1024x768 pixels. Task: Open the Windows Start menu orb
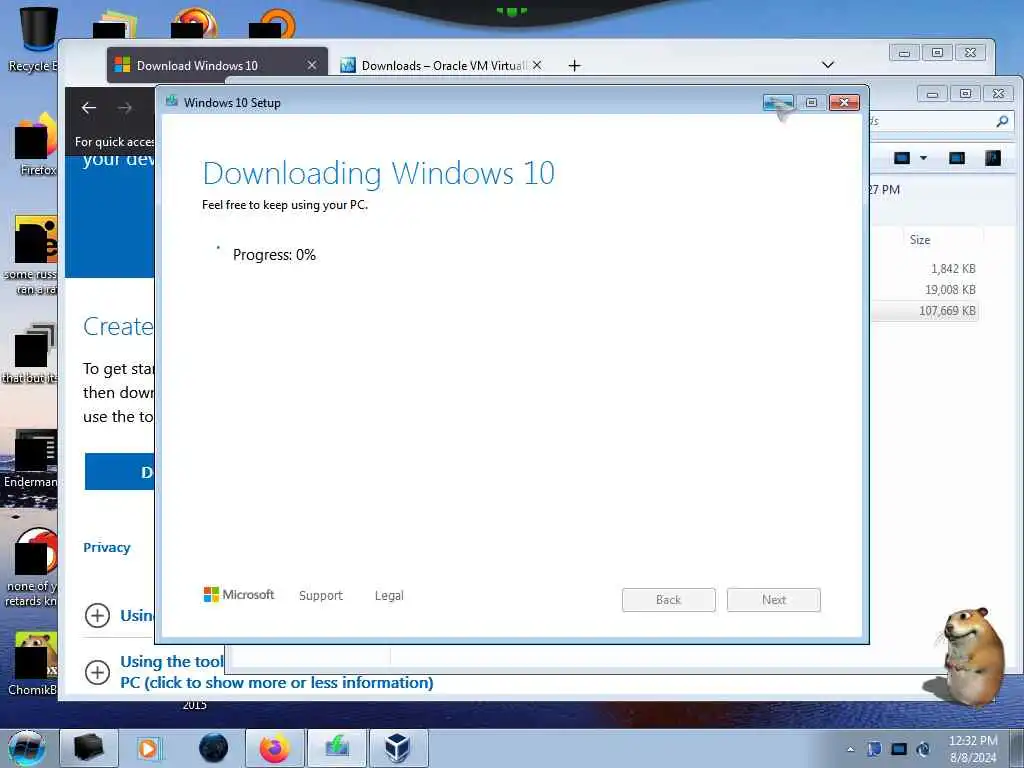coord(26,748)
